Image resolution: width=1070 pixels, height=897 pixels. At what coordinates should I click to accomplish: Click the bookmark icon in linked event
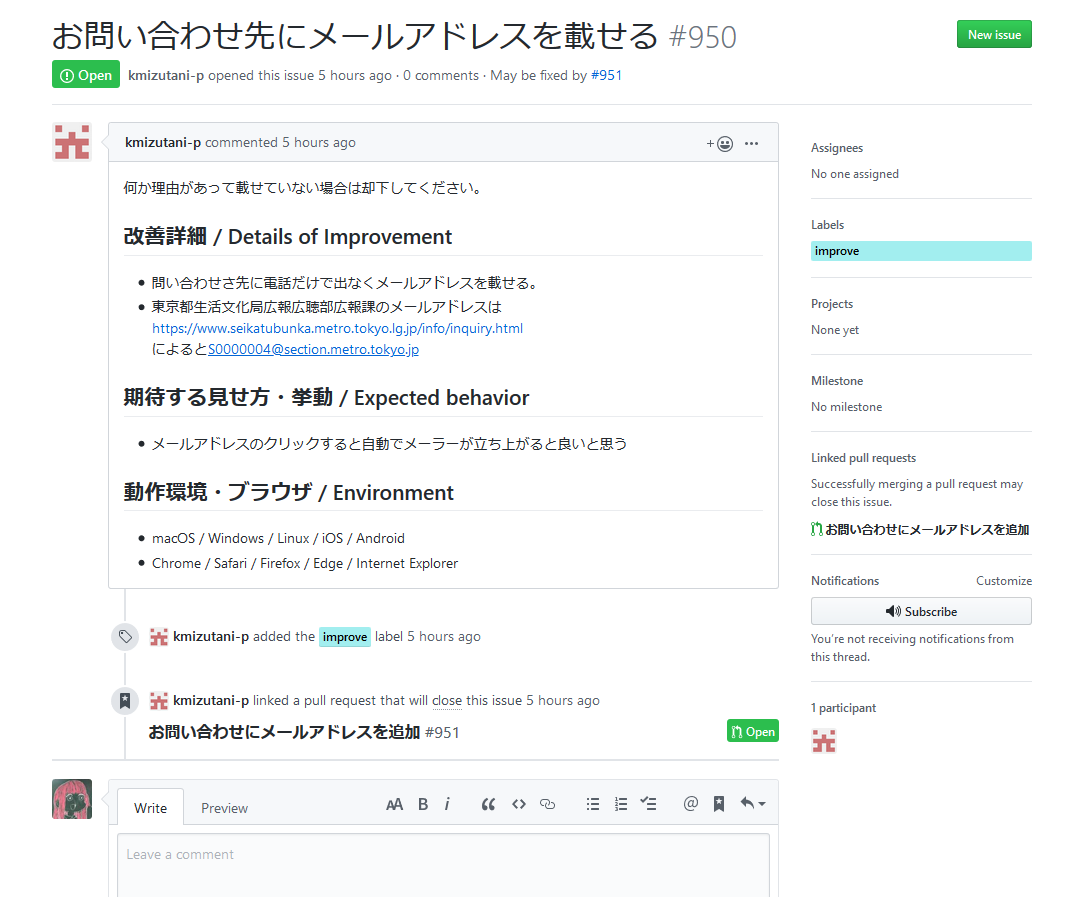click(125, 701)
